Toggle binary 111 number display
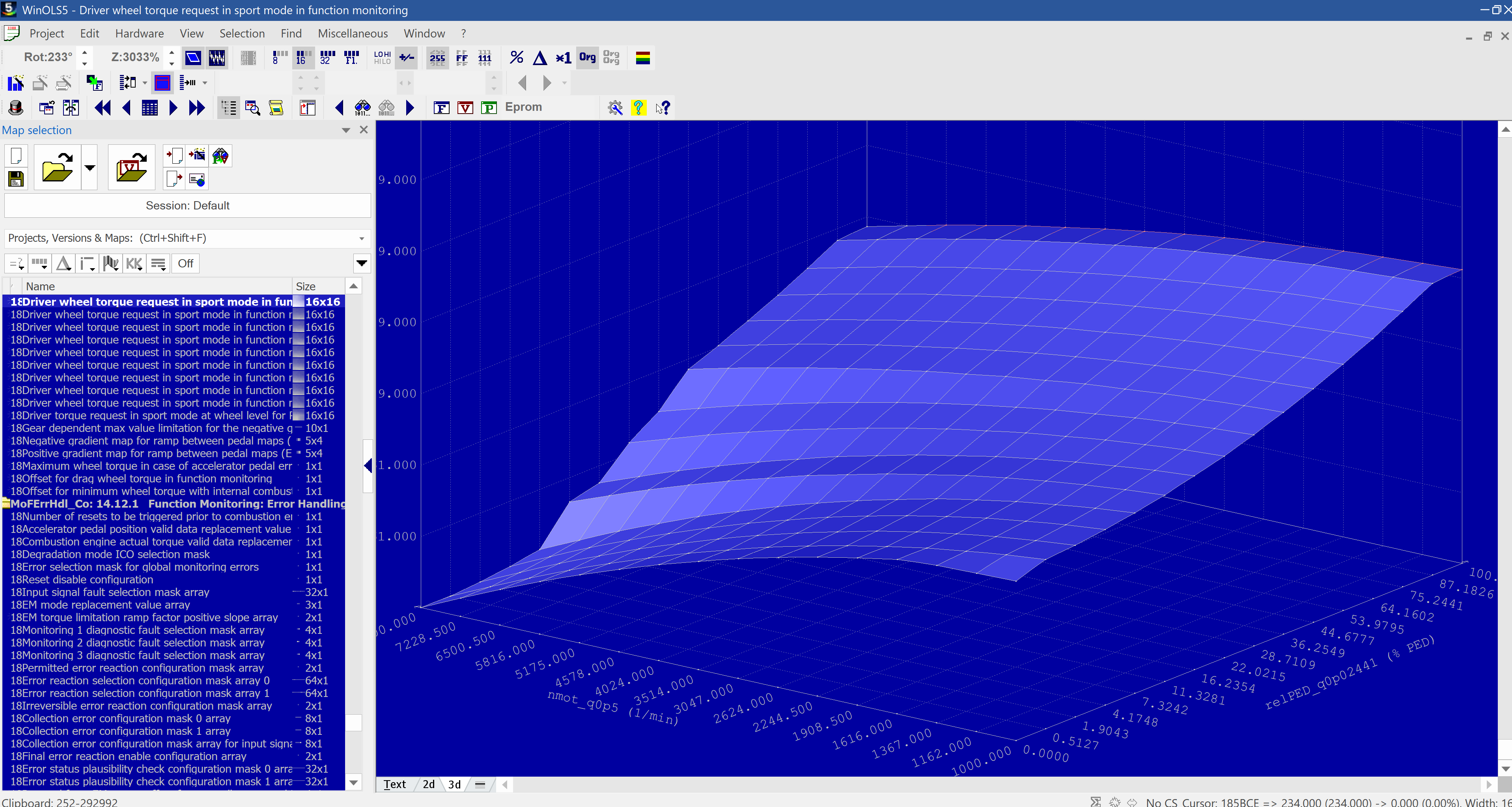The image size is (1512, 807). [485, 58]
